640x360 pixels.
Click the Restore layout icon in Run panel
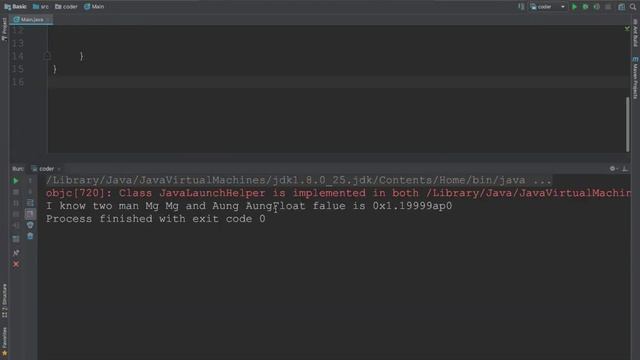pyautogui.click(x=16, y=239)
